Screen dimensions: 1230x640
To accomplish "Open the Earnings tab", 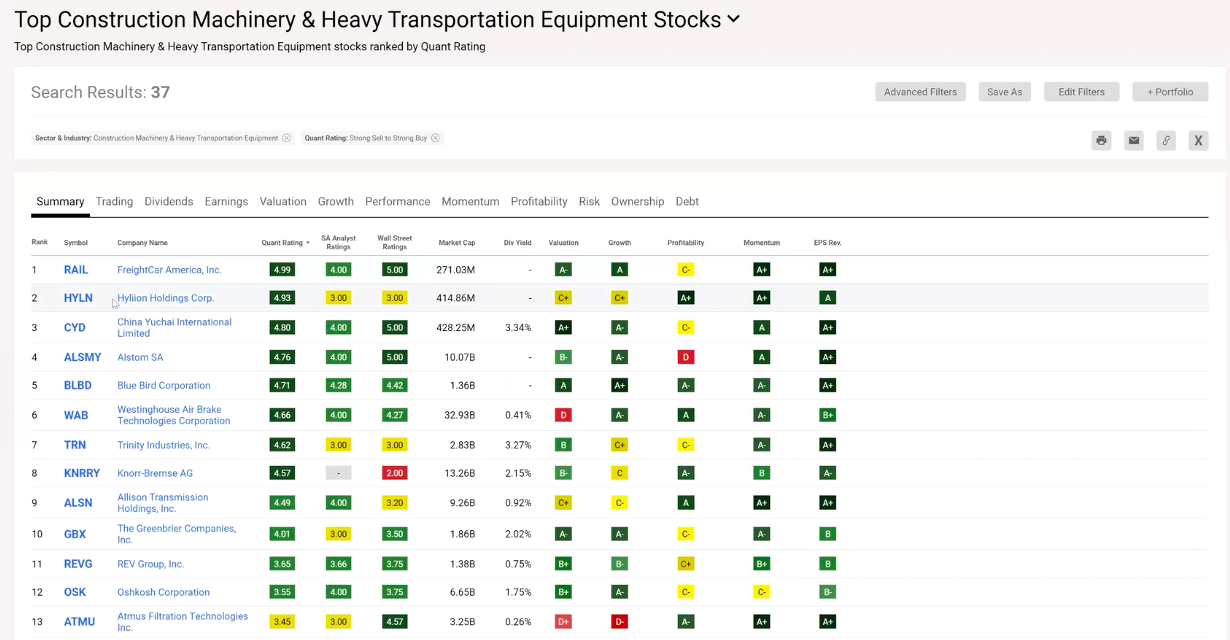I will click(x=226, y=201).
